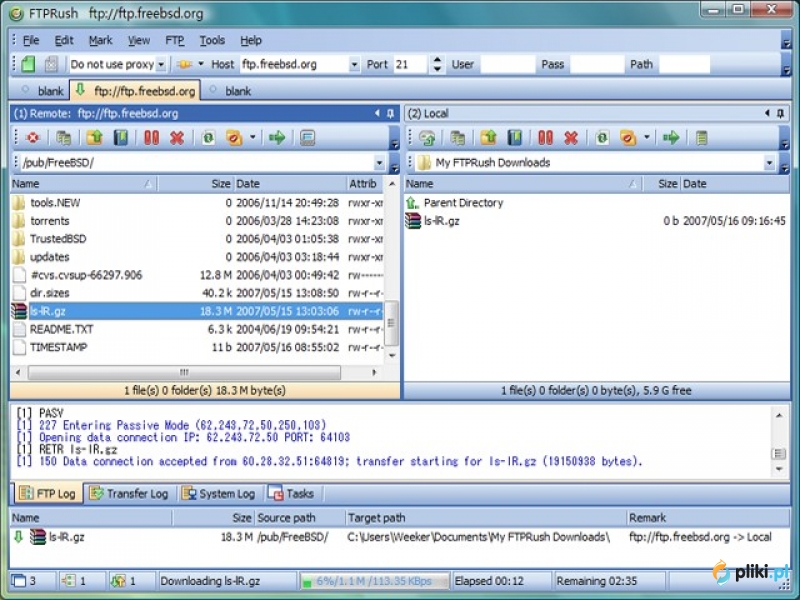The width and height of the screenshot is (800, 600).
Task: Click the Remote list horizontal scrollbar
Action: 184,372
